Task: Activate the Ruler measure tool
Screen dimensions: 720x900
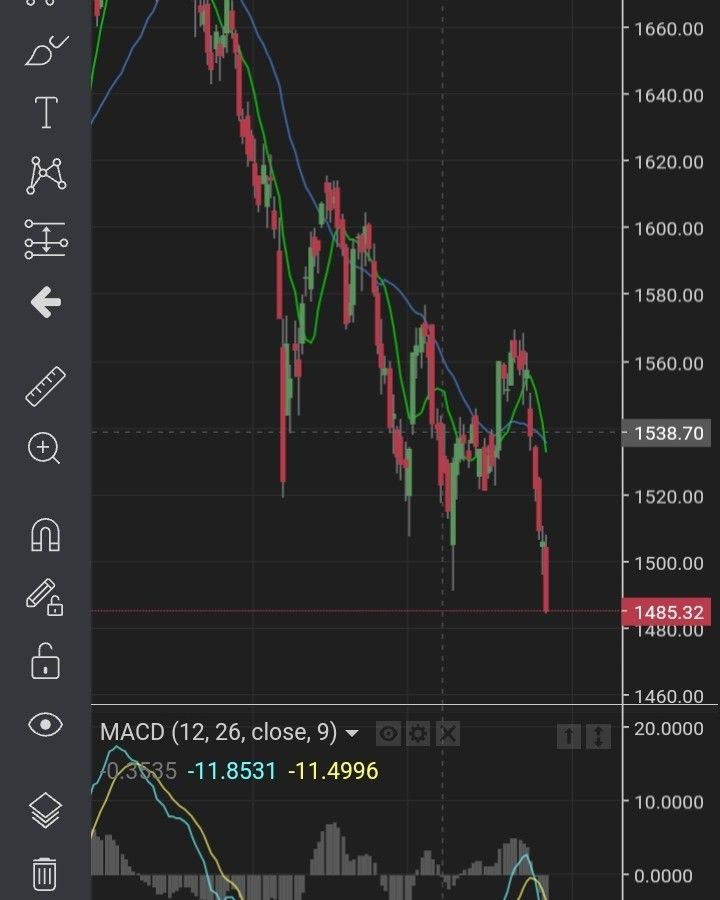Action: [x=45, y=386]
